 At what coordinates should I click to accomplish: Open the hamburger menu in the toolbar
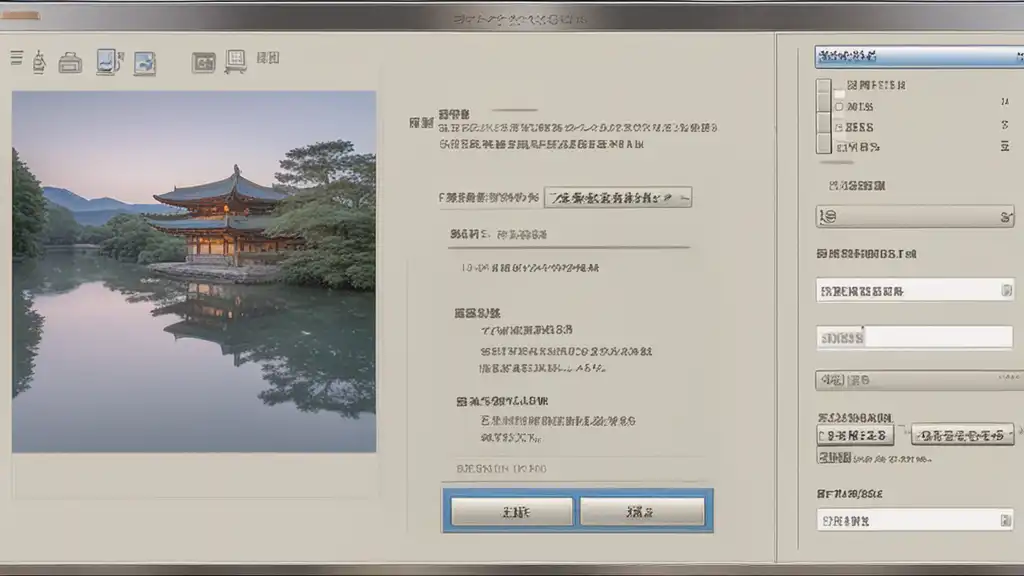pos(17,58)
